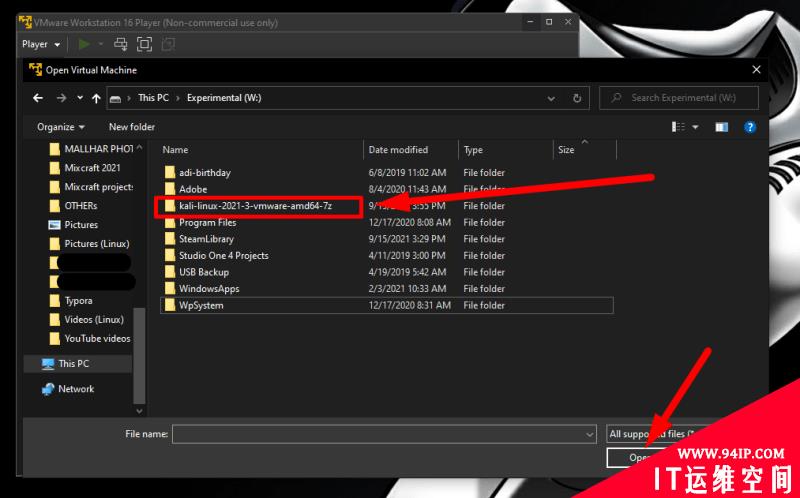Go up one folder level
800x498 pixels.
click(96, 98)
